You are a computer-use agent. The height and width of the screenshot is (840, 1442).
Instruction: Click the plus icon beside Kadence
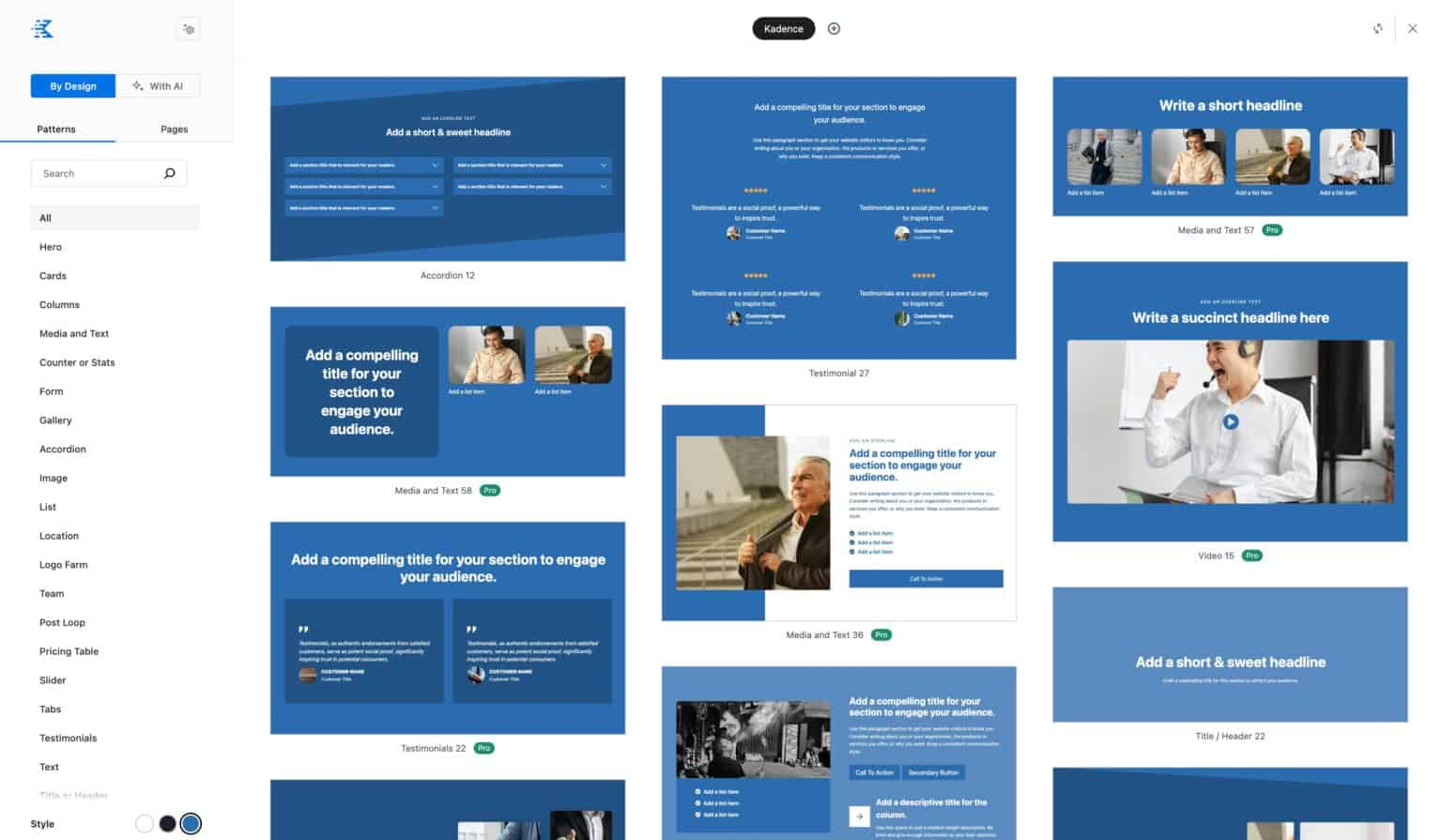[834, 28]
